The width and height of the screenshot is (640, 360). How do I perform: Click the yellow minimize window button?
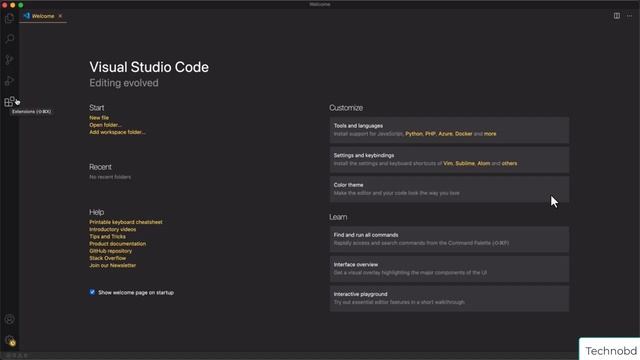13,5
